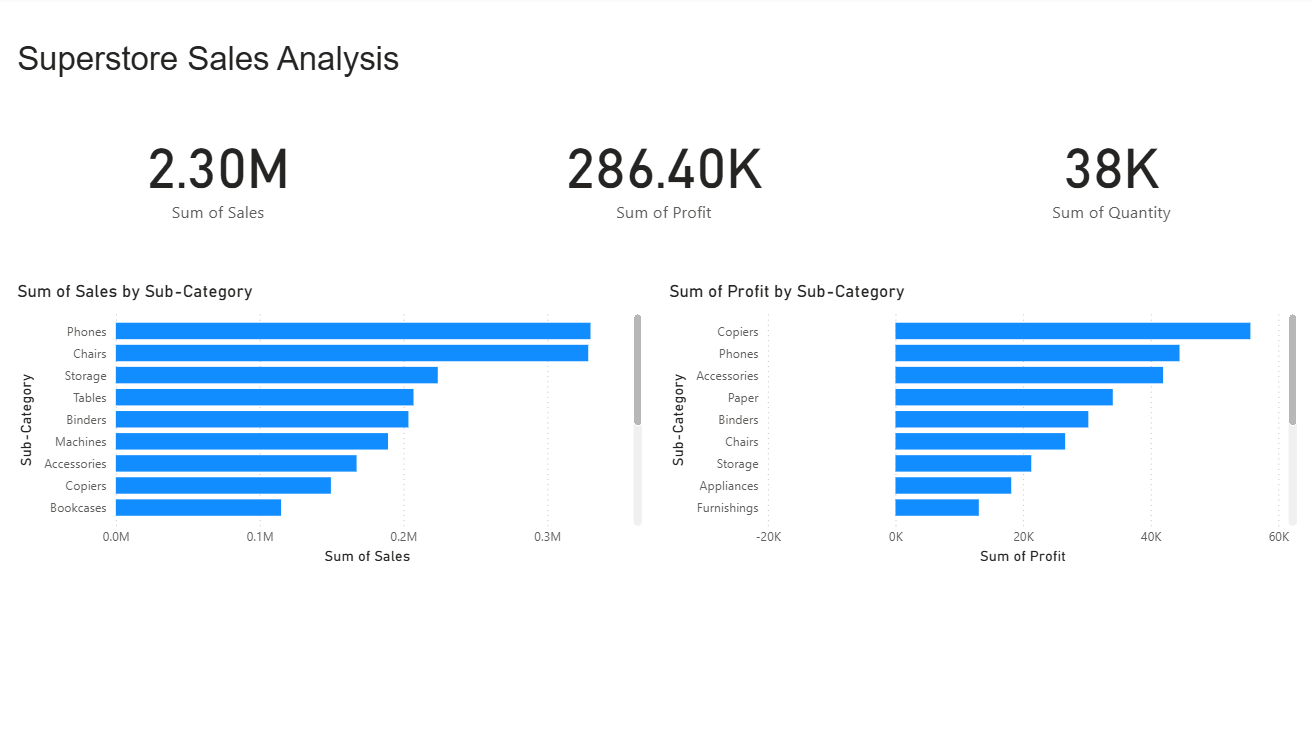Click the Accessories bar in Profit chart

tap(1028, 375)
